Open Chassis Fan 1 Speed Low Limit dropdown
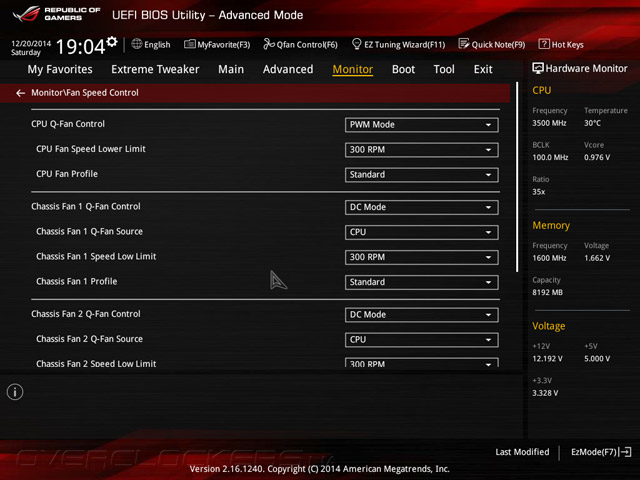The height and width of the screenshot is (480, 640). tap(422, 257)
